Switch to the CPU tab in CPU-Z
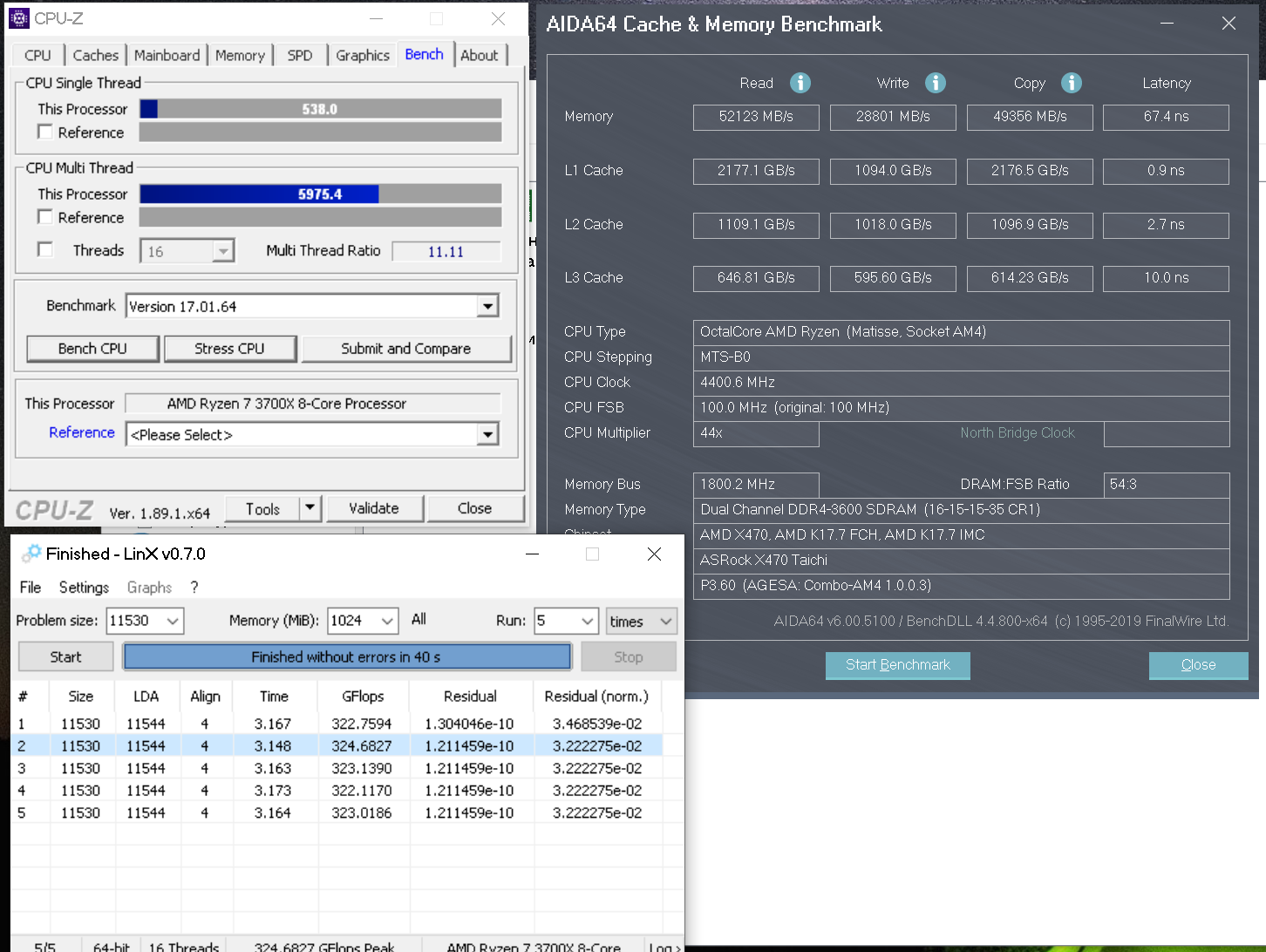The width and height of the screenshot is (1266, 952). pyautogui.click(x=37, y=55)
